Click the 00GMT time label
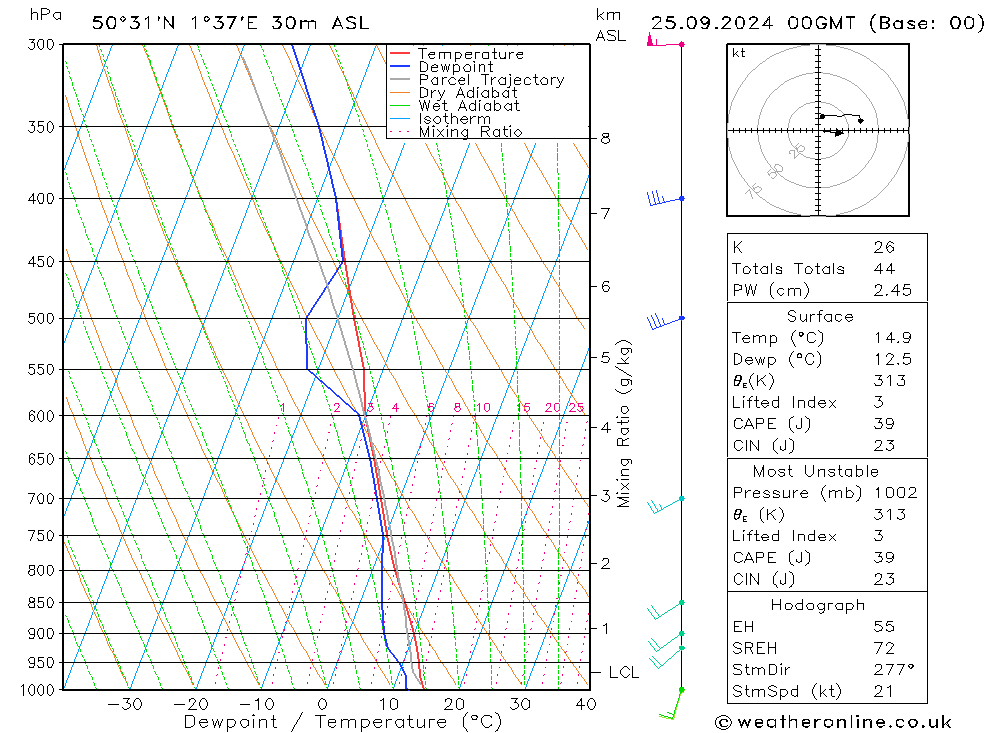This screenshot has width=1000, height=733. (821, 23)
